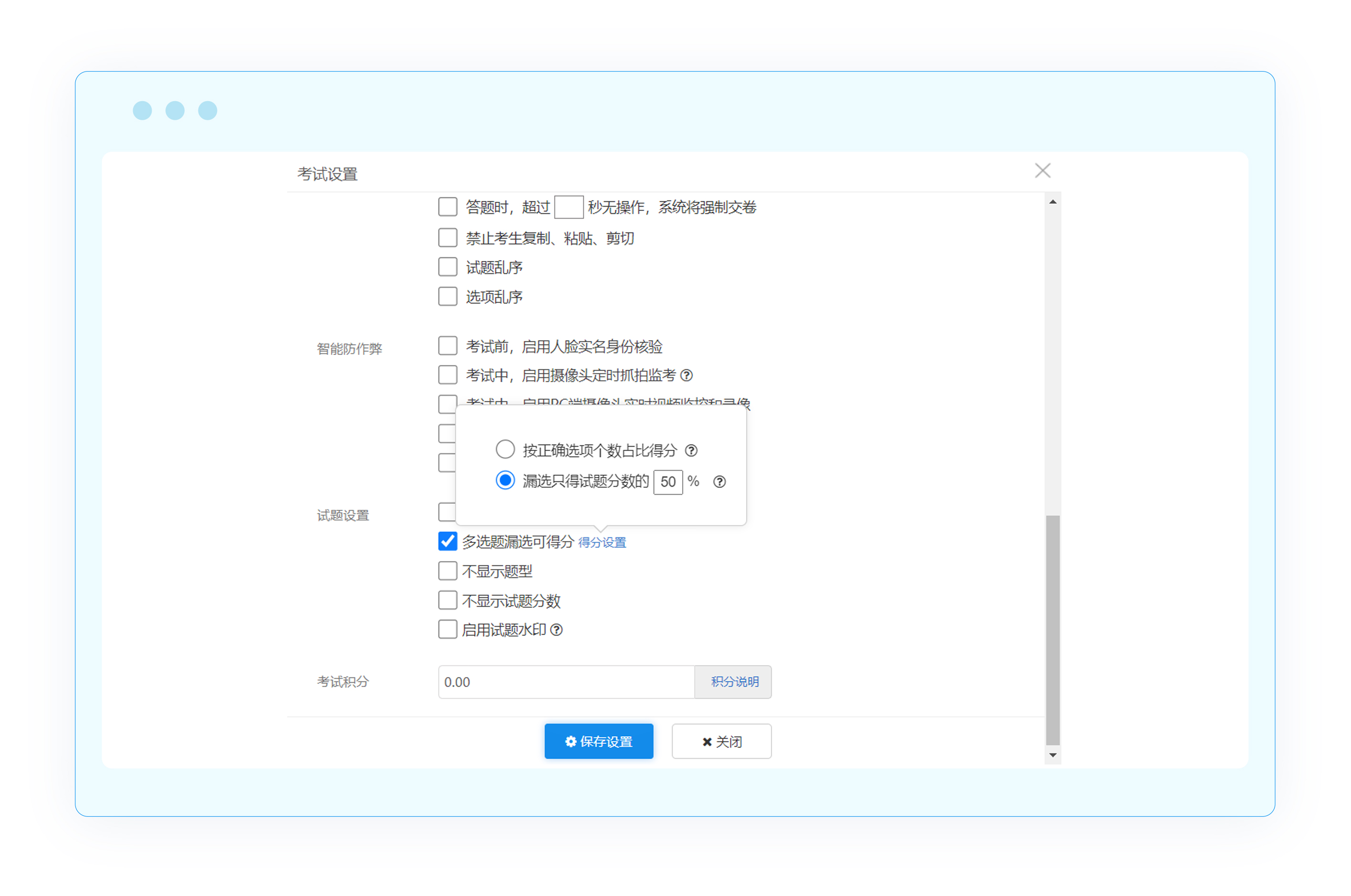This screenshot has height=896, width=1351.
Task: Open the 得分设置 link
Action: coord(602,542)
